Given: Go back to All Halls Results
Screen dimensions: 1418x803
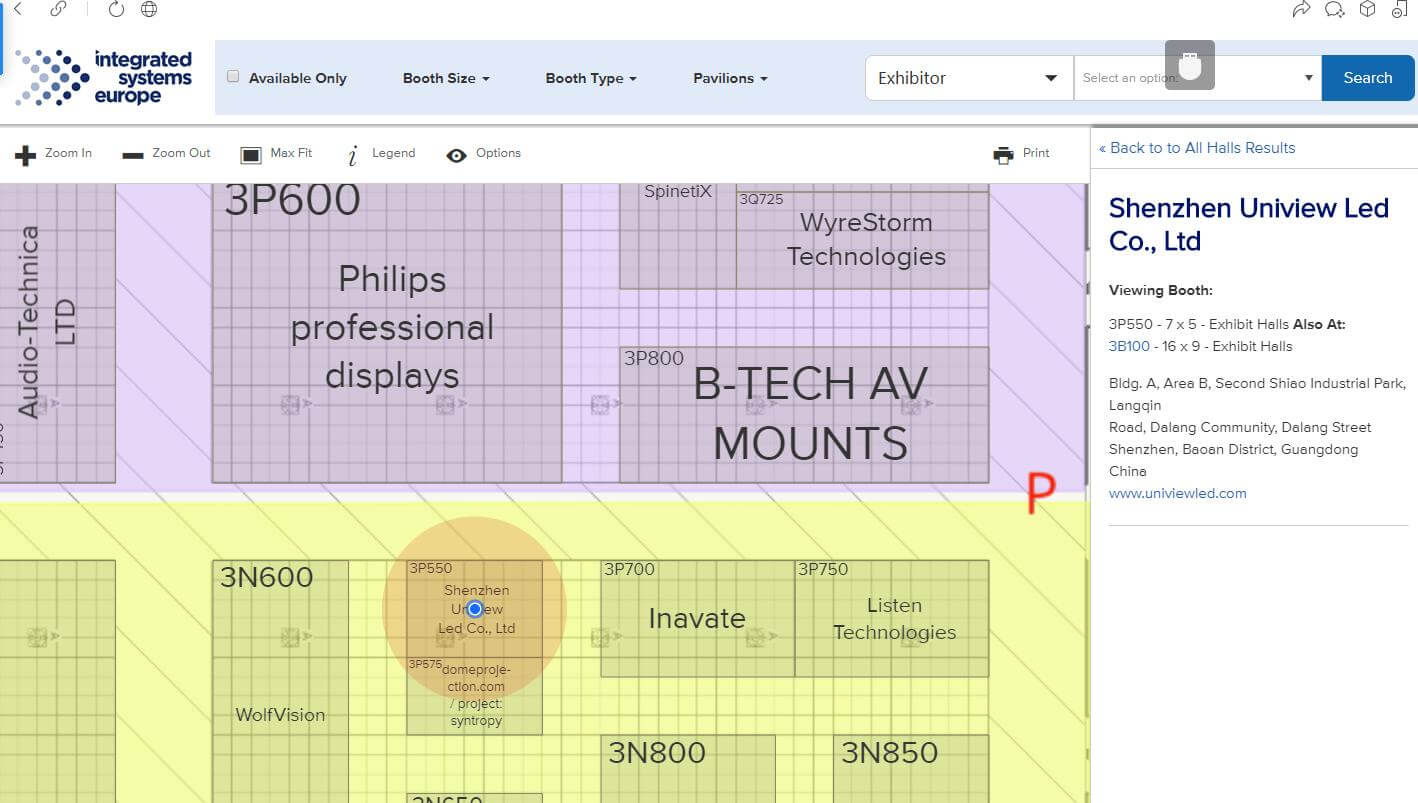Looking at the screenshot, I should pyautogui.click(x=1197, y=148).
